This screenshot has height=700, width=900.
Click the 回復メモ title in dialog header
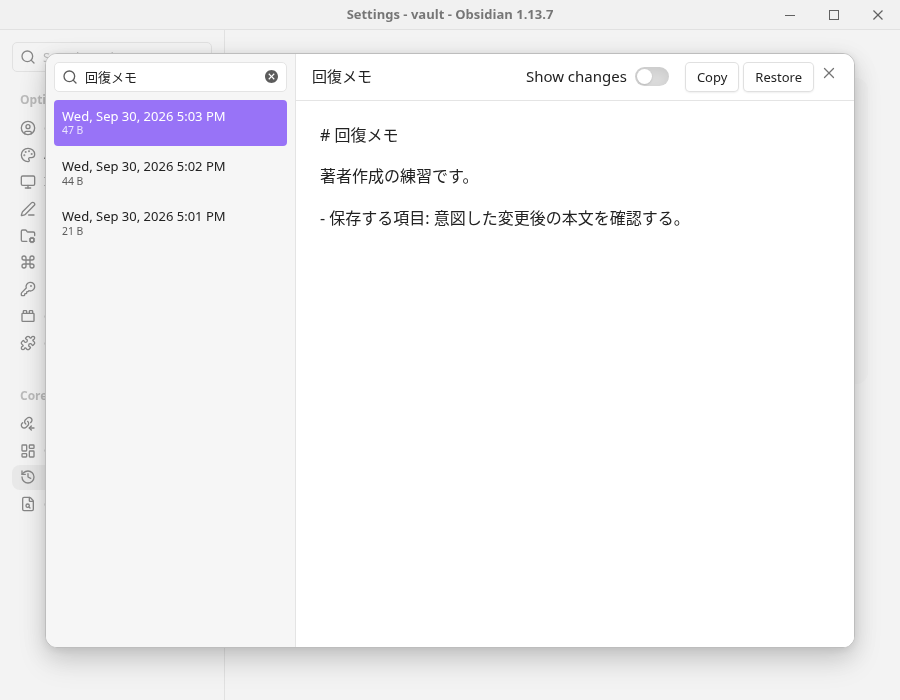342,77
